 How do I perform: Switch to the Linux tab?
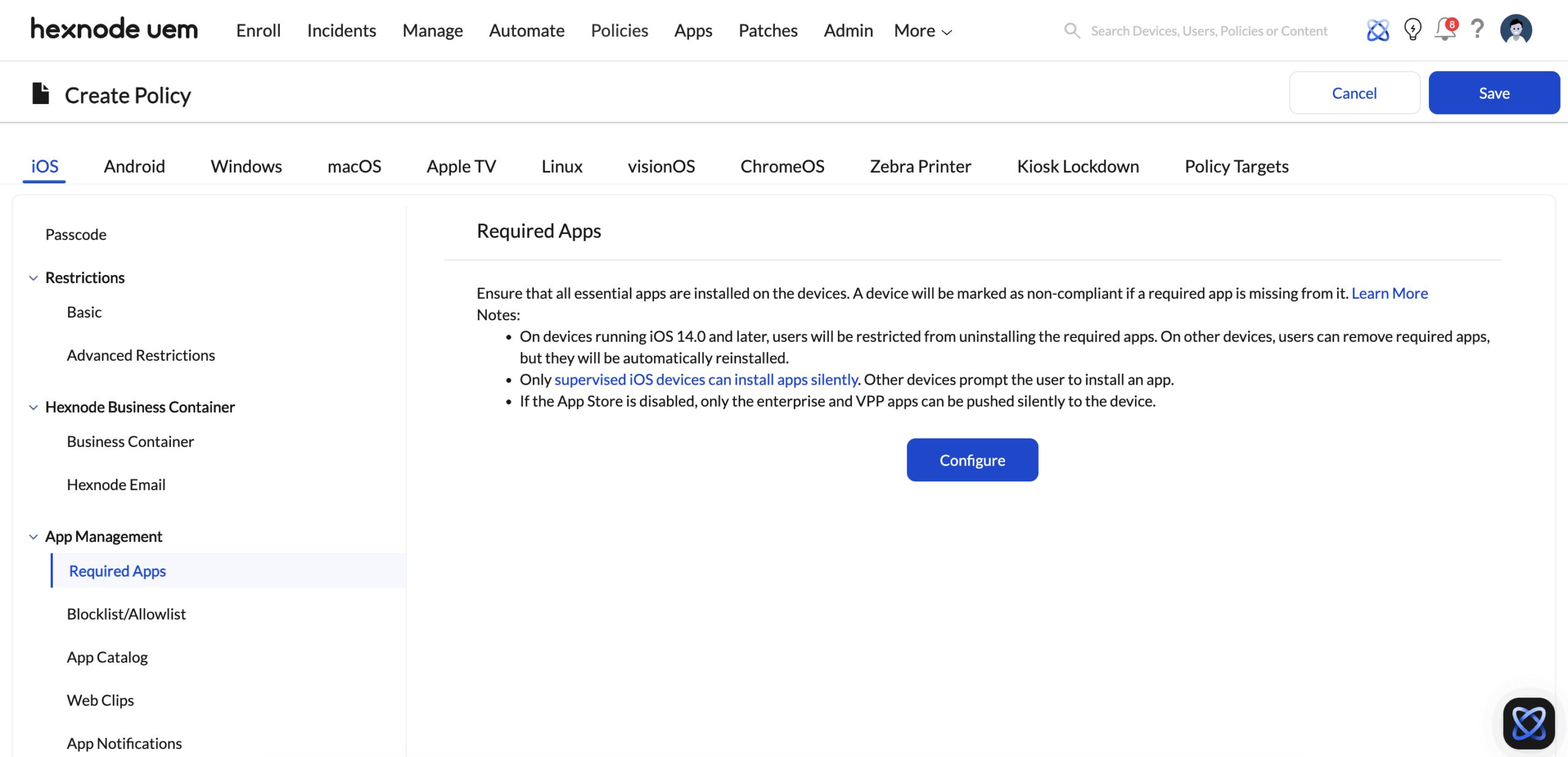[562, 166]
